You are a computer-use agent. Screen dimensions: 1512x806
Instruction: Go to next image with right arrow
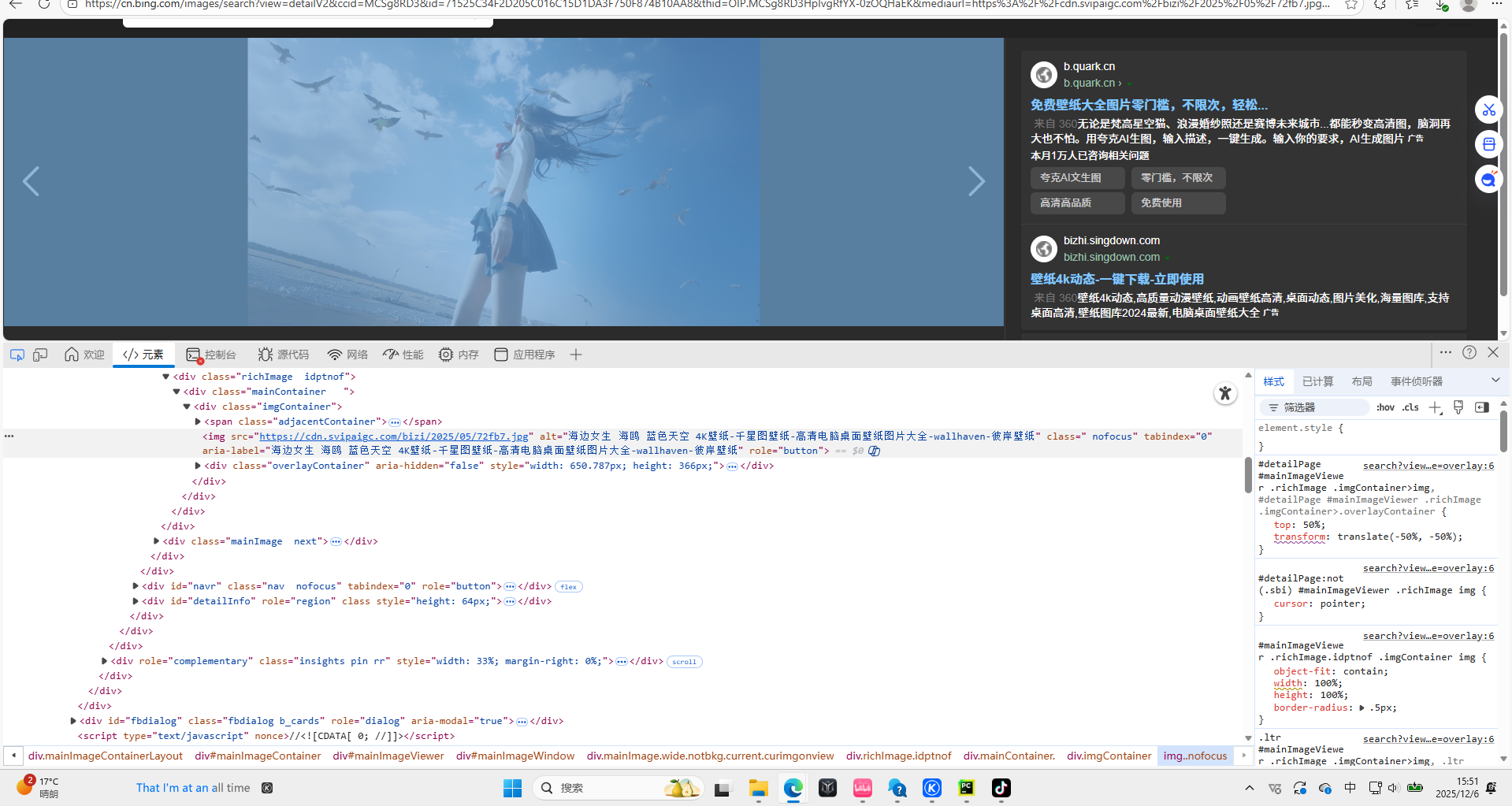tap(976, 182)
